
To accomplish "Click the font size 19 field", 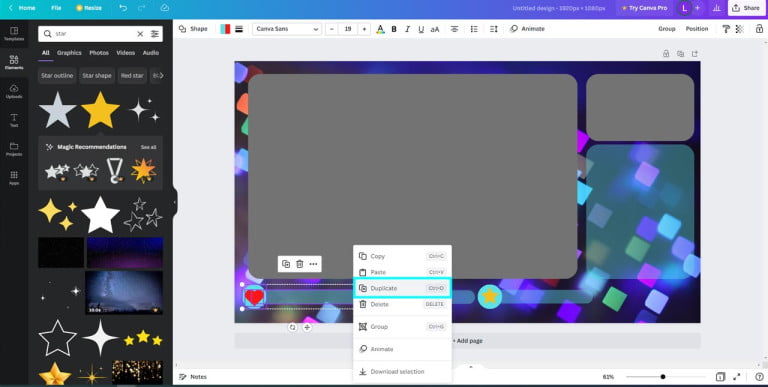I will pyautogui.click(x=348, y=29).
